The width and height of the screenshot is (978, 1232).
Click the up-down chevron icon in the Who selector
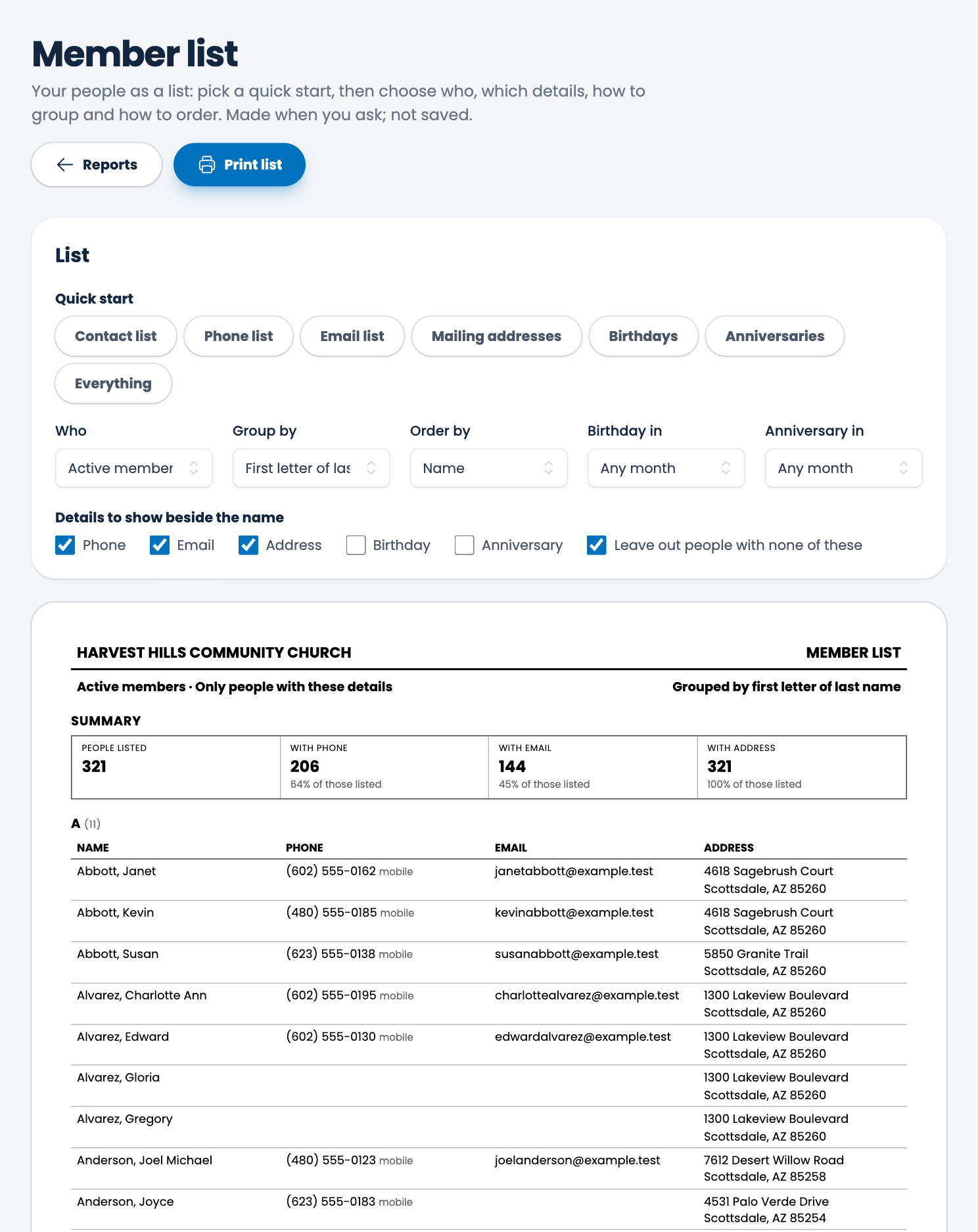(194, 468)
